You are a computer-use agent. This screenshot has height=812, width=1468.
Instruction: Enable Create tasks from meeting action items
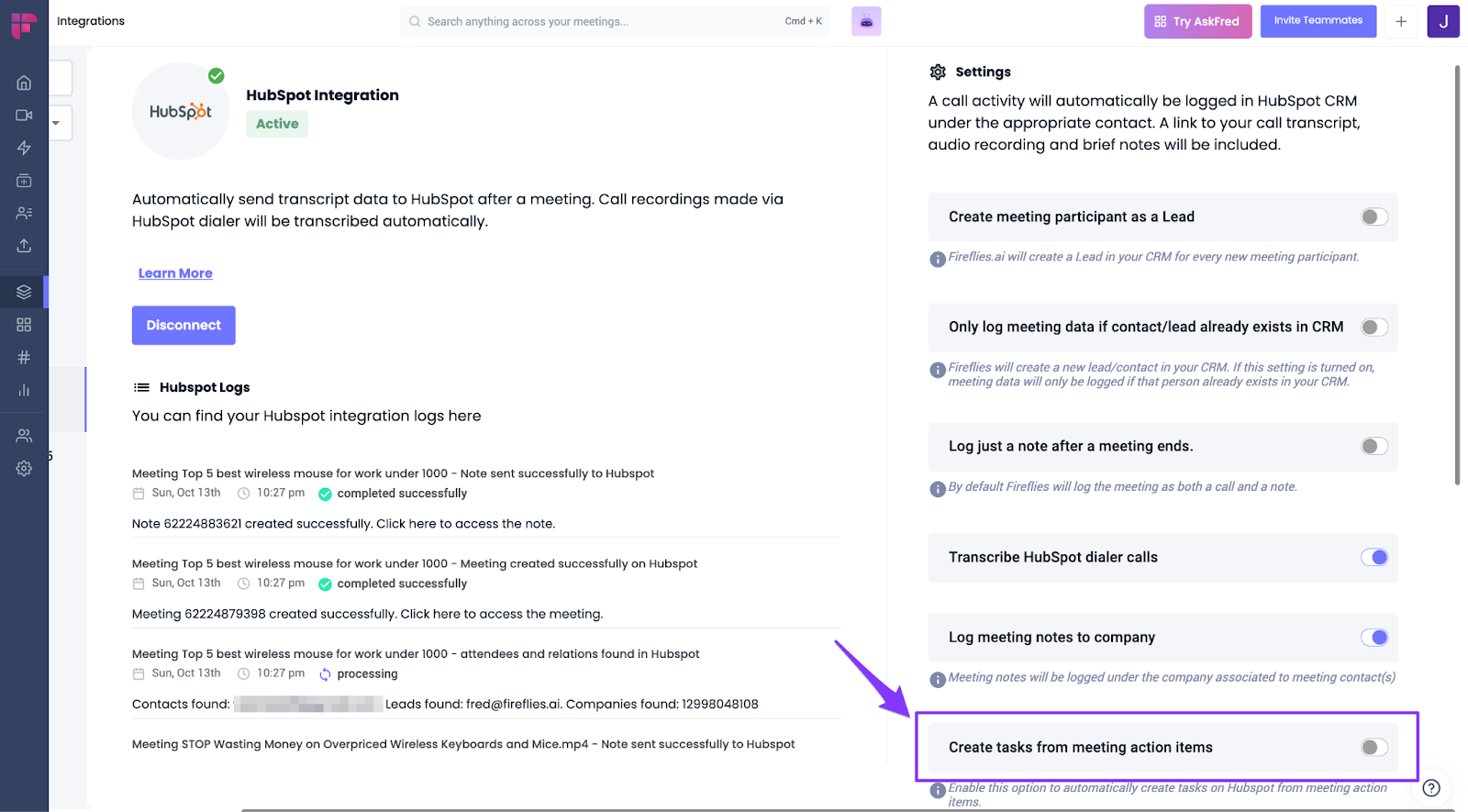[x=1374, y=747]
